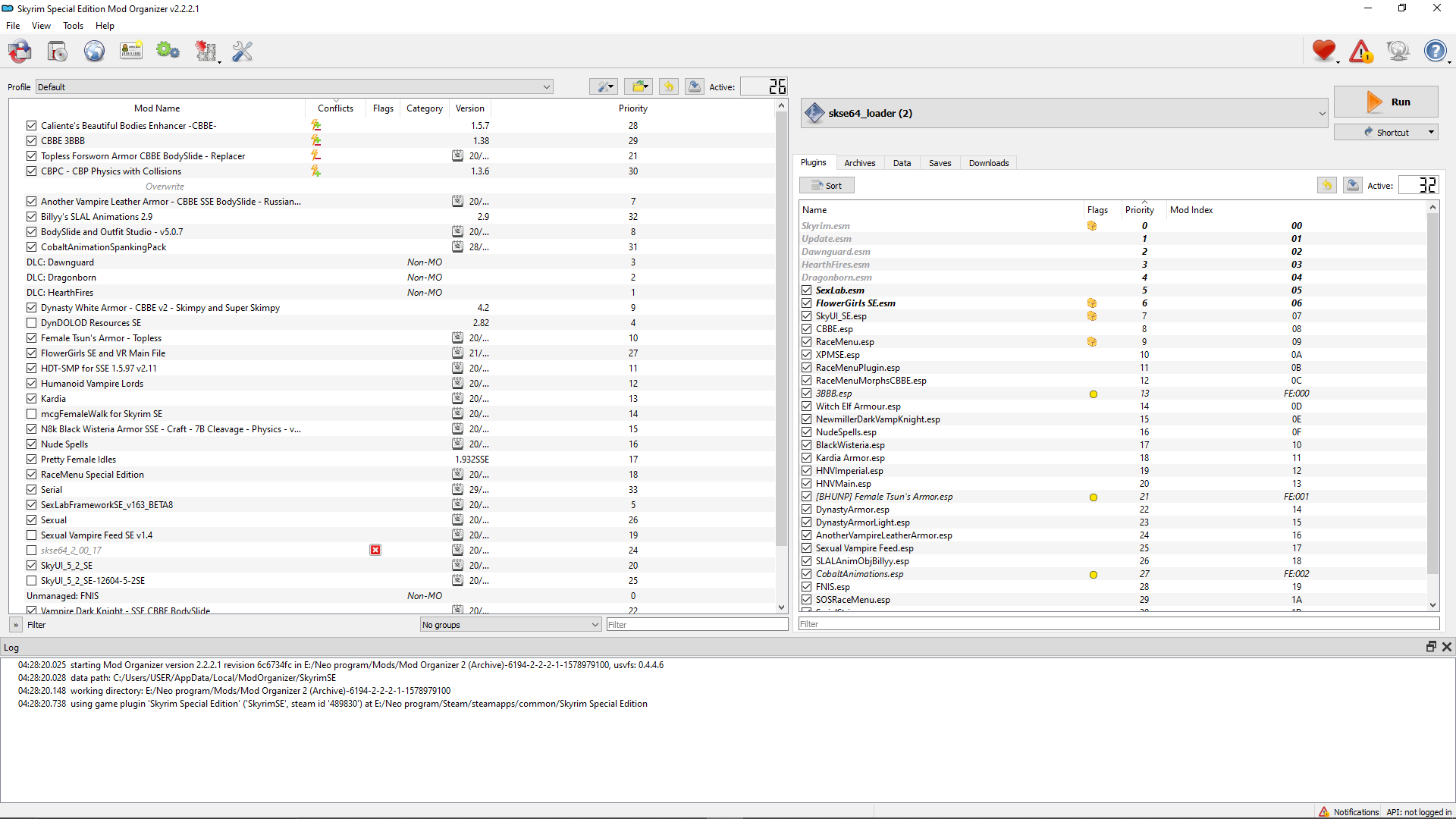
Task: Click the mod list Filter text field
Action: click(x=697, y=624)
